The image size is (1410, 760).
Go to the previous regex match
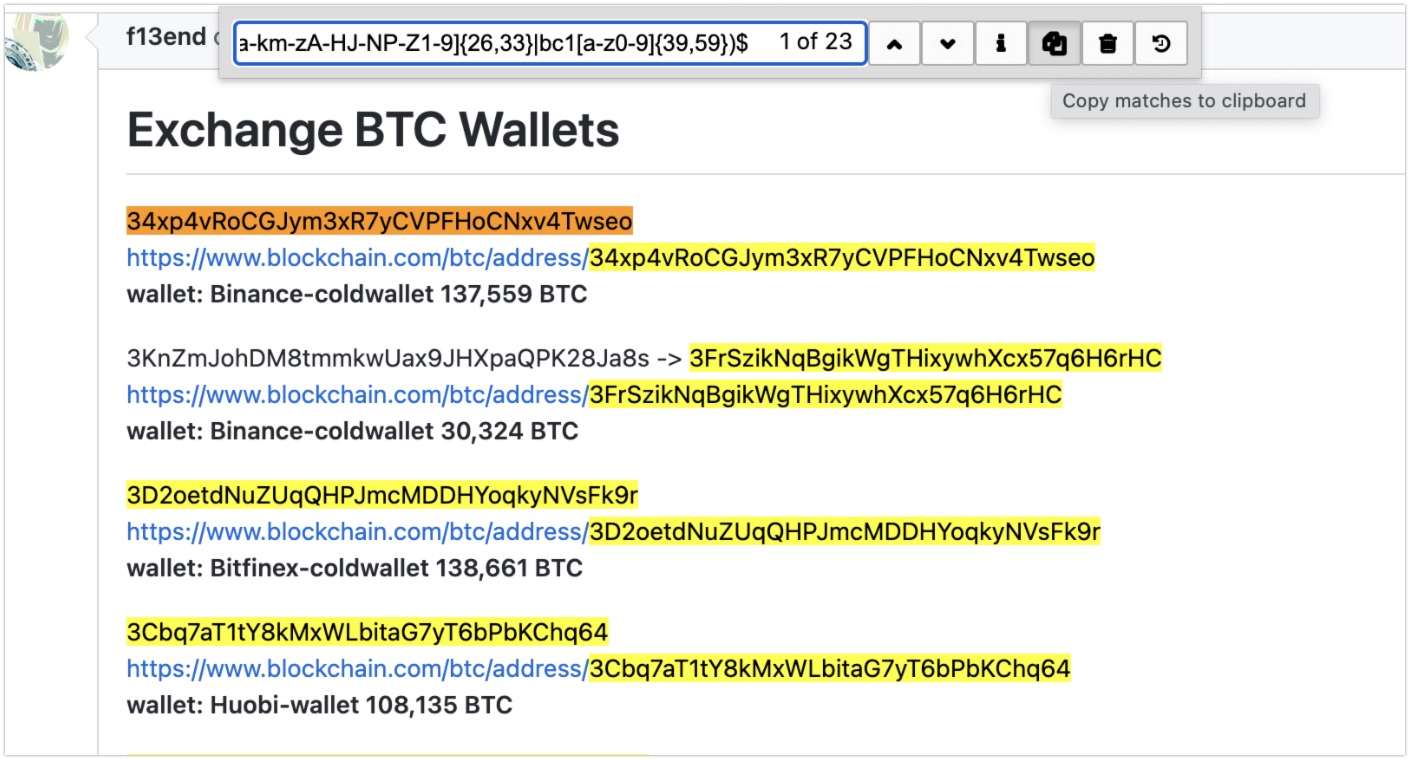click(894, 45)
